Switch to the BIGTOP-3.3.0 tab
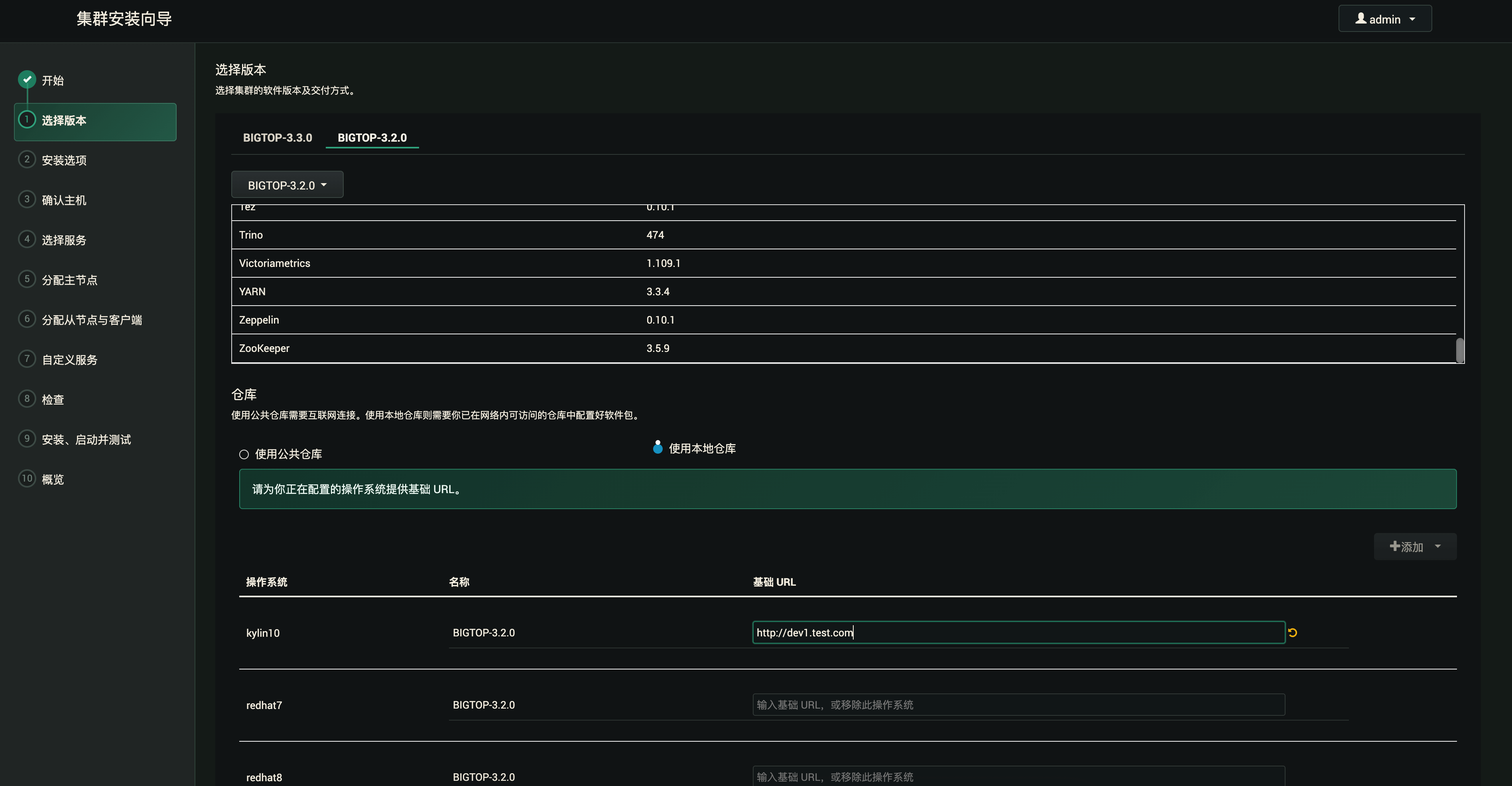This screenshot has height=786, width=1512. point(278,138)
